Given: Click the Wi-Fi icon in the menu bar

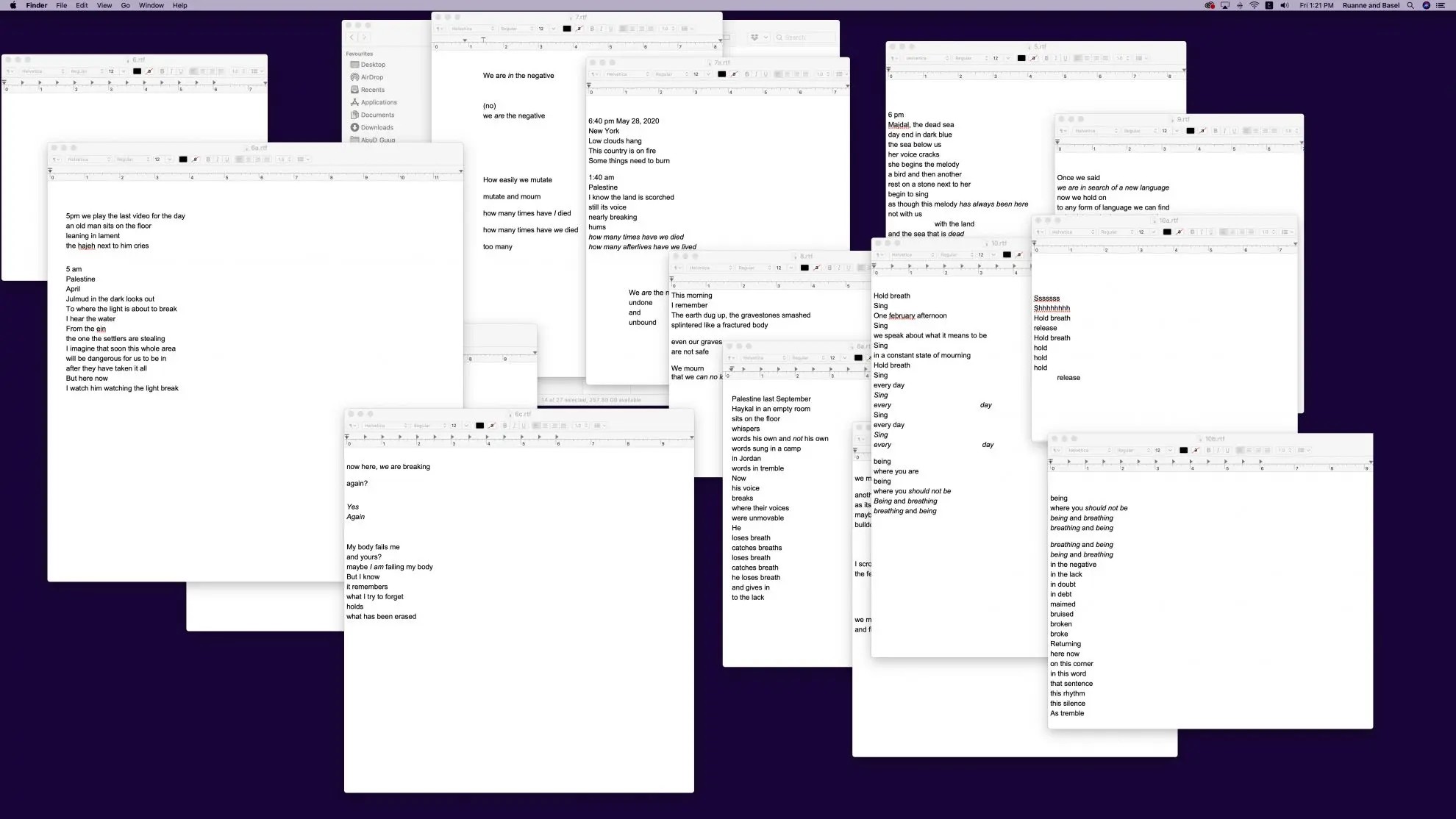Looking at the screenshot, I should [1254, 5].
